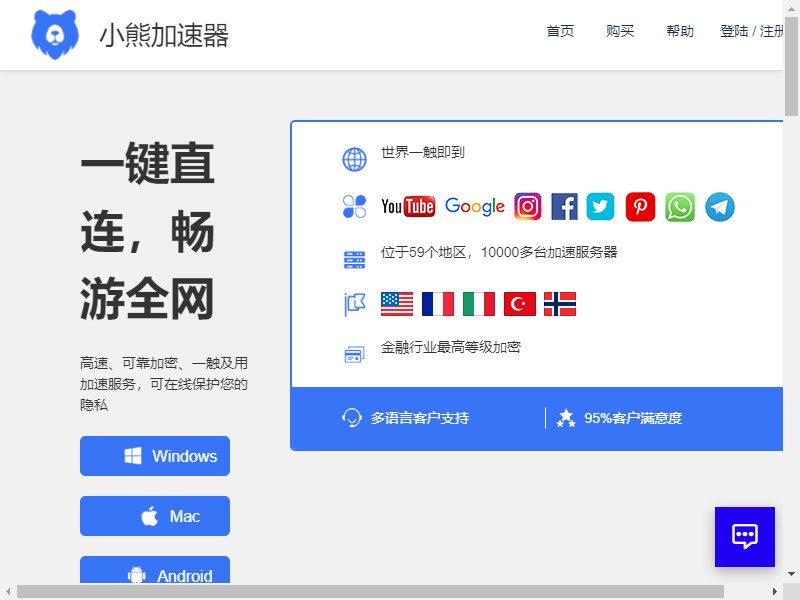The height and width of the screenshot is (600, 800).
Task: Go to 登陆 / 注册 page
Action: point(751,31)
